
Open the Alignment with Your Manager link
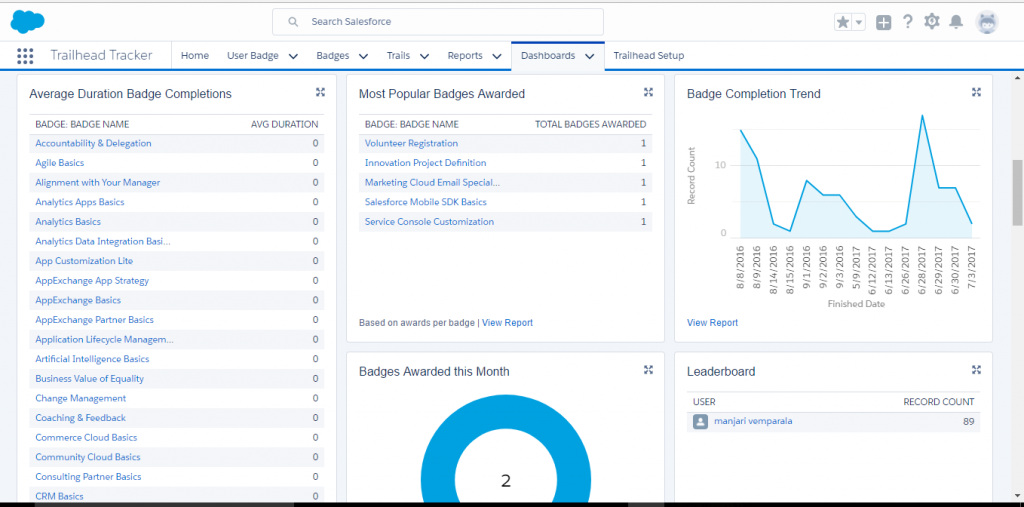(97, 182)
